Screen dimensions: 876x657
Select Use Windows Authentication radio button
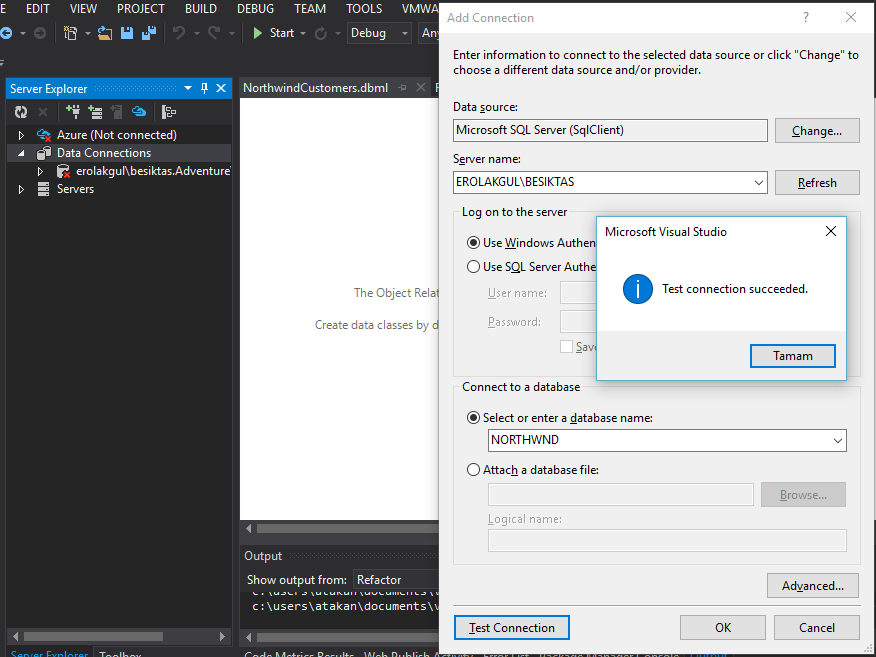click(x=474, y=243)
